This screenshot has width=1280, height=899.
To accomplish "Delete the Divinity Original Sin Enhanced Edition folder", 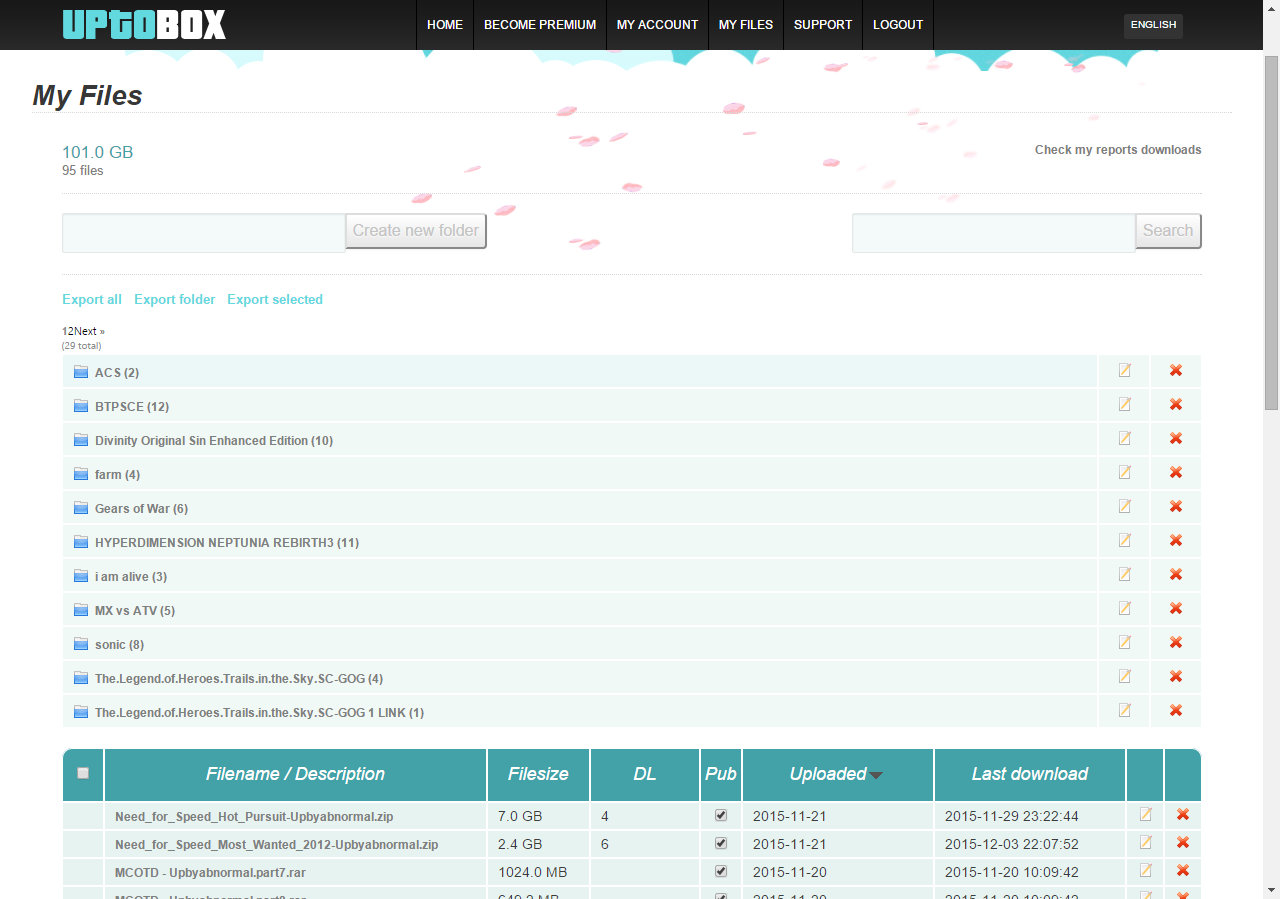I will 1176,439.
